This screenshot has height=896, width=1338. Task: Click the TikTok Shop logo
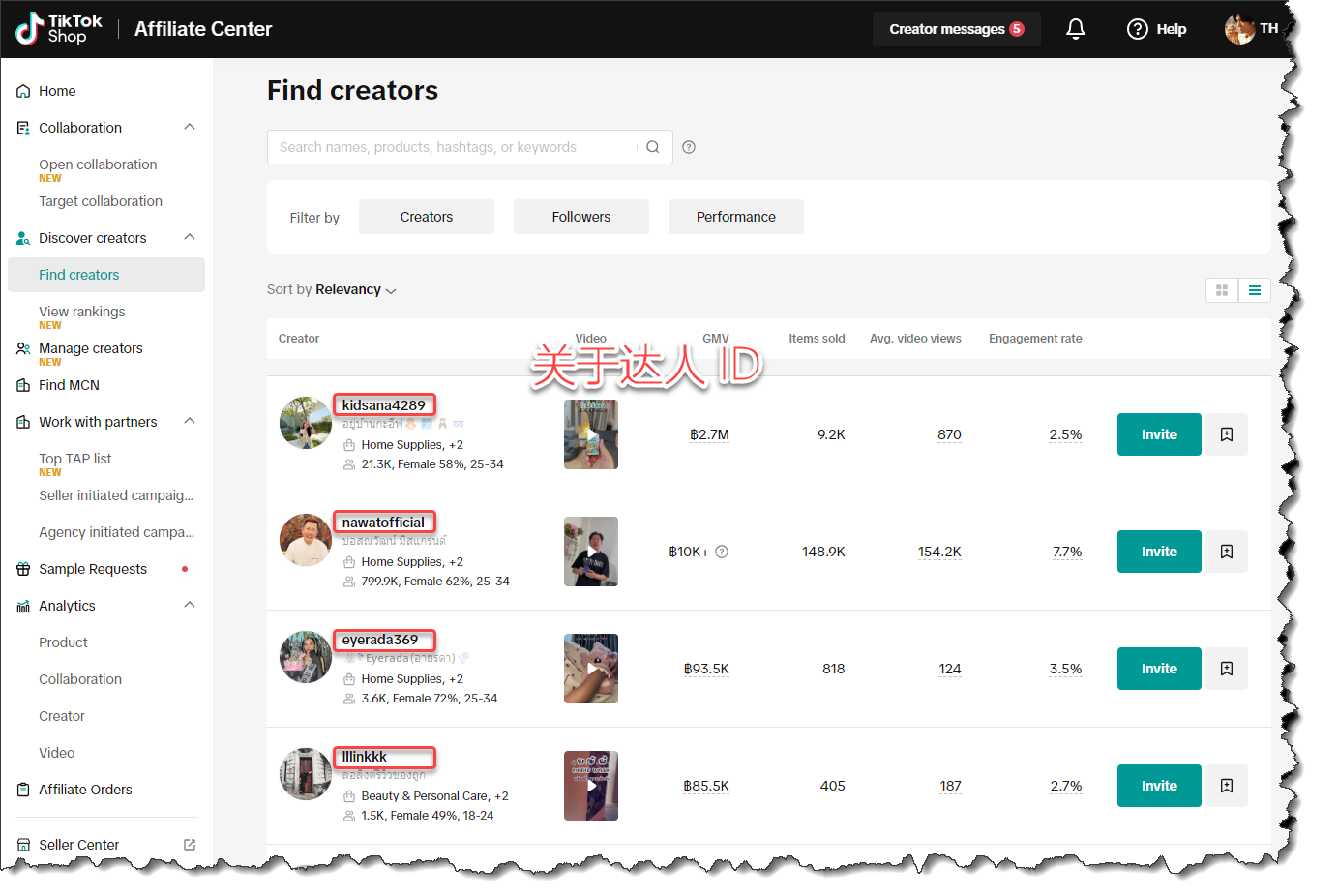(59, 29)
